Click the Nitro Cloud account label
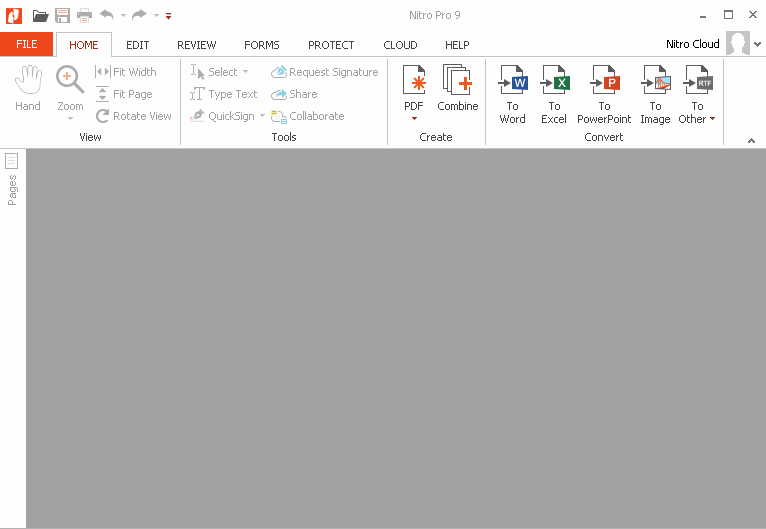Viewport: 766px width, 529px height. (x=692, y=44)
